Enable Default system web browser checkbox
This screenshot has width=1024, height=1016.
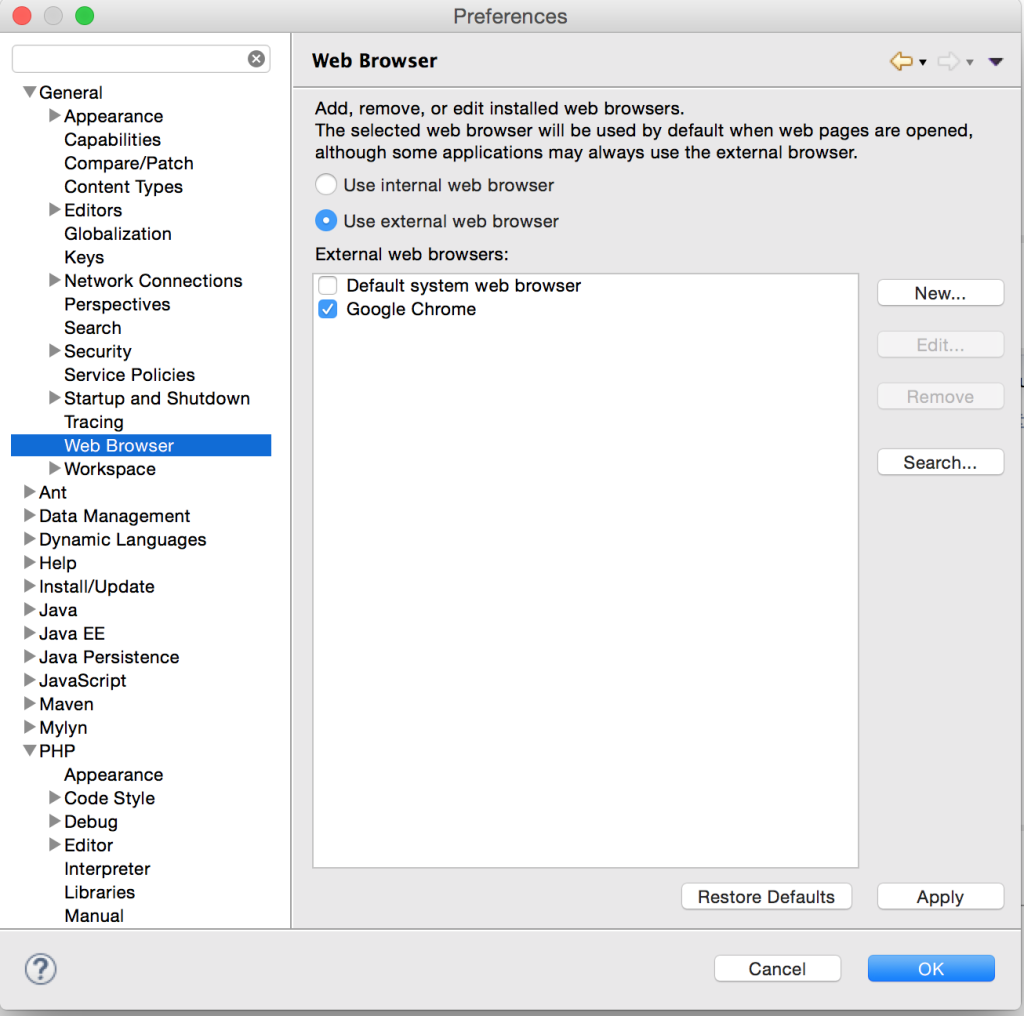[x=328, y=286]
